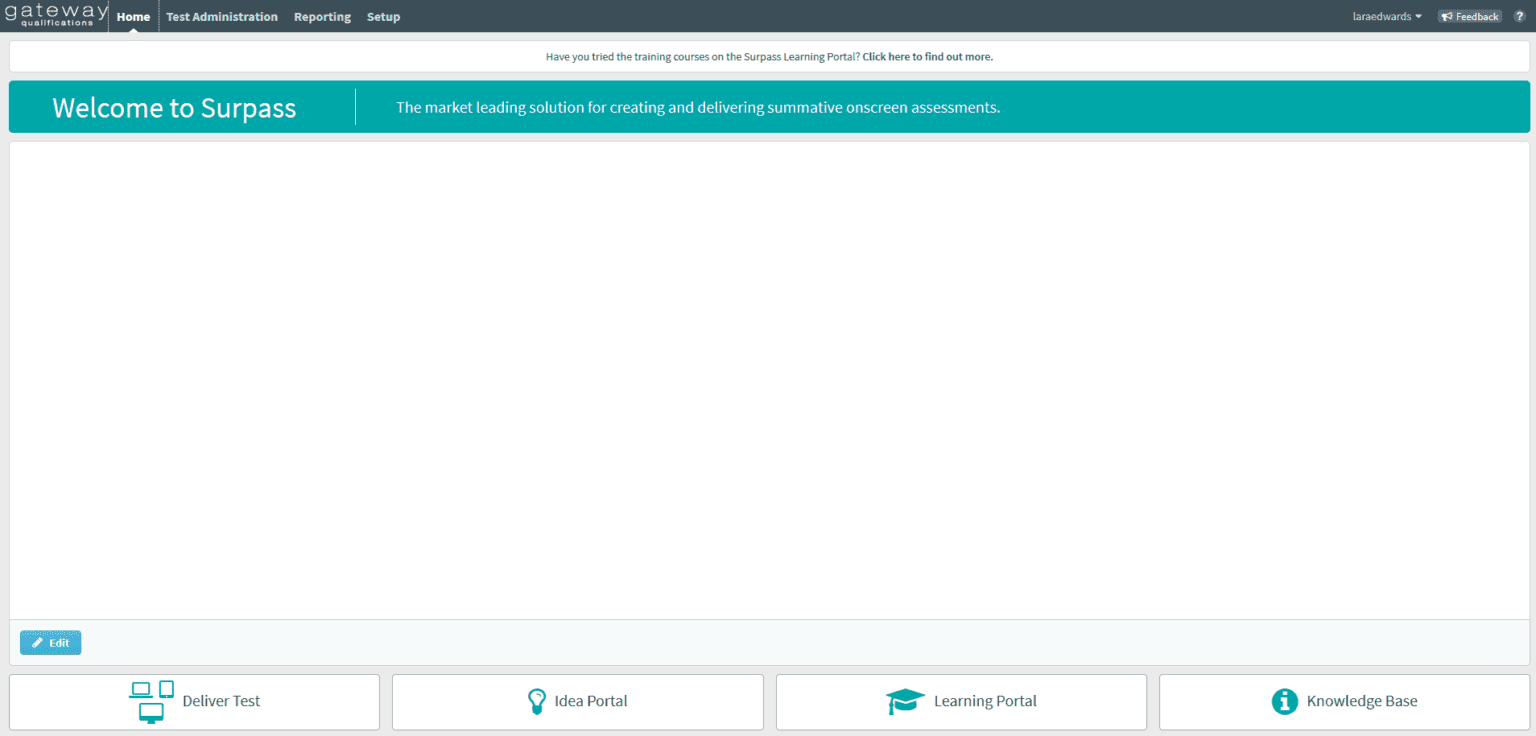Open the laraedwards account dropdown
Image resolution: width=1536 pixels, height=736 pixels.
coord(1388,16)
